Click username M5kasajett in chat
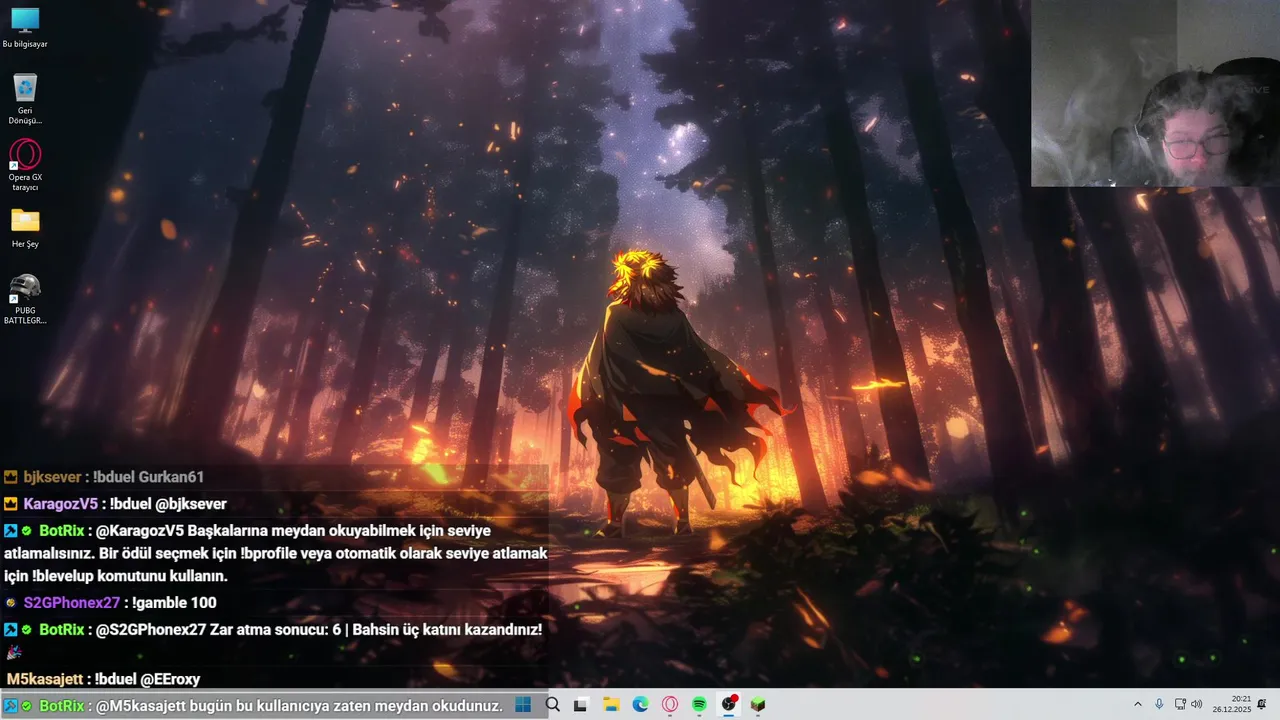1280x720 pixels. [45, 679]
